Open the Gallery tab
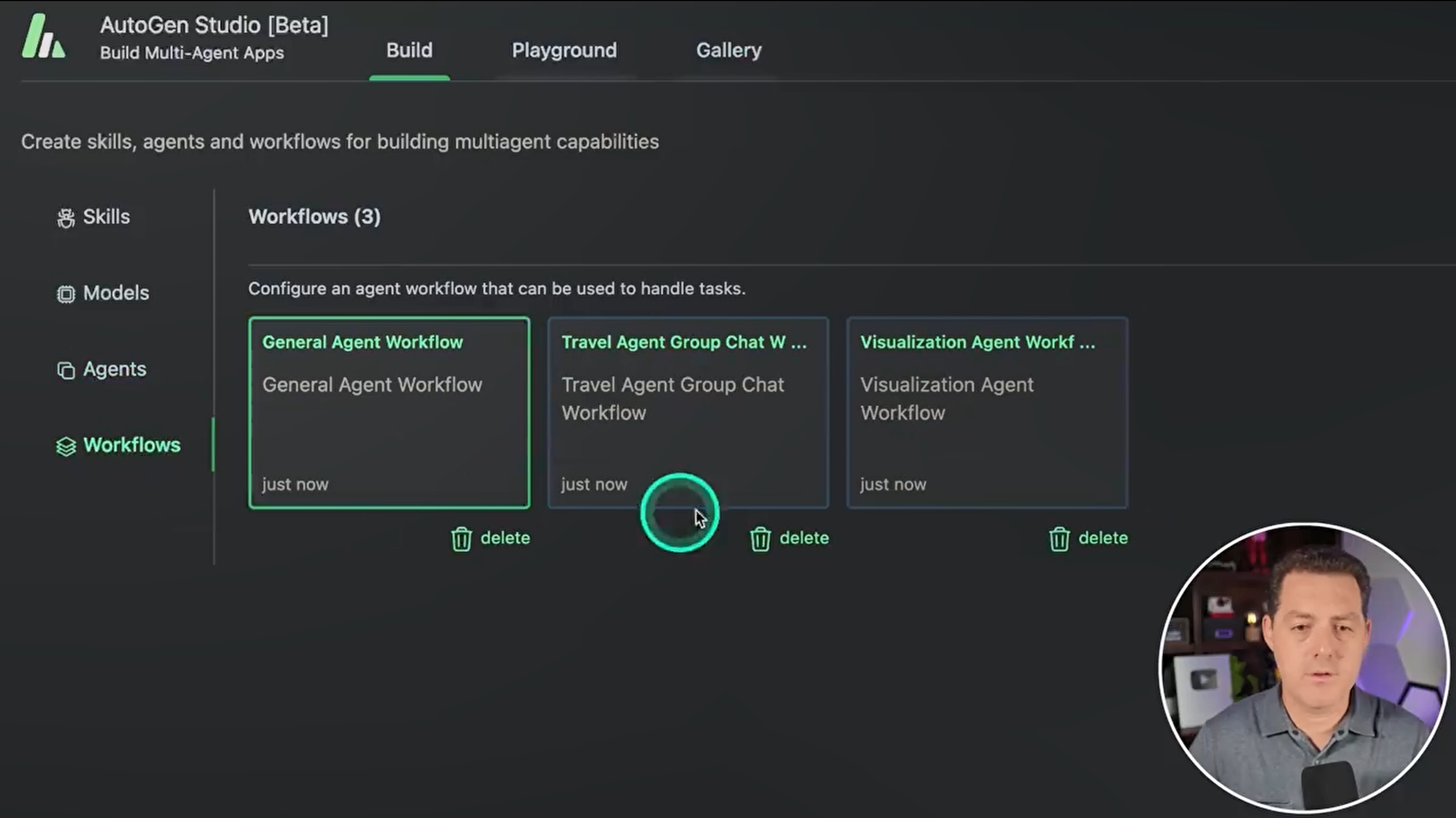This screenshot has width=1456, height=818. click(x=729, y=51)
